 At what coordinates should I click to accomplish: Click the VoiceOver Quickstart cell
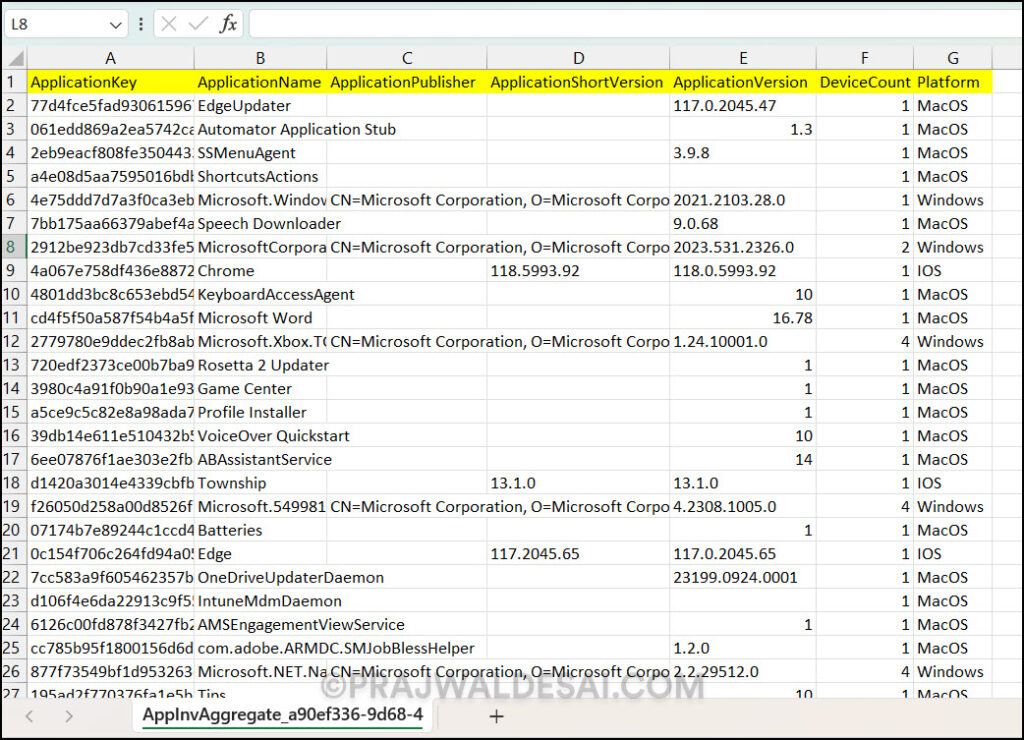pos(260,436)
